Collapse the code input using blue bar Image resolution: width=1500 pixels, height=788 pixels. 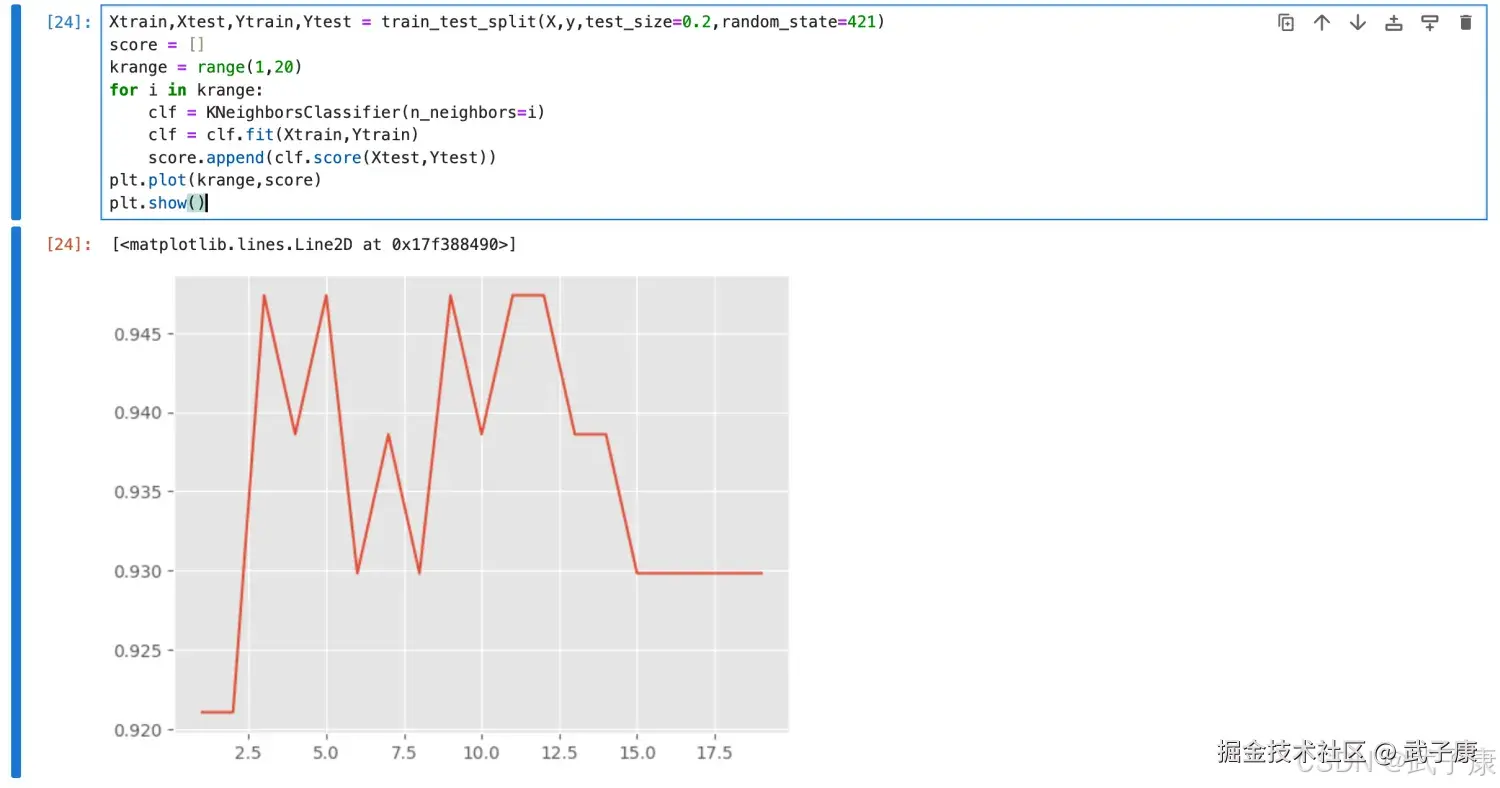pos(15,112)
